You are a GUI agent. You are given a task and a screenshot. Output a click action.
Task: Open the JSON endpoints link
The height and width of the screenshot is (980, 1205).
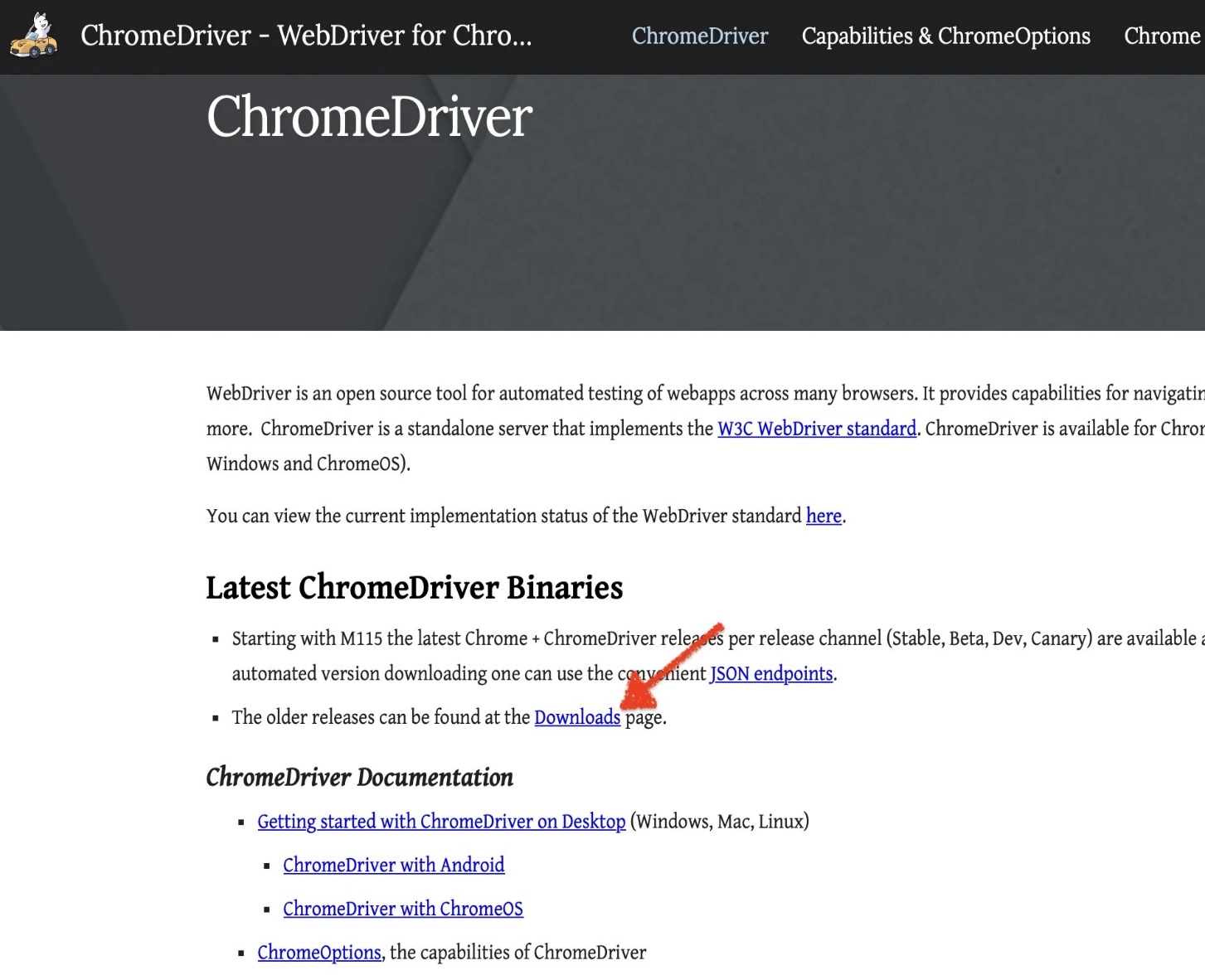(771, 673)
